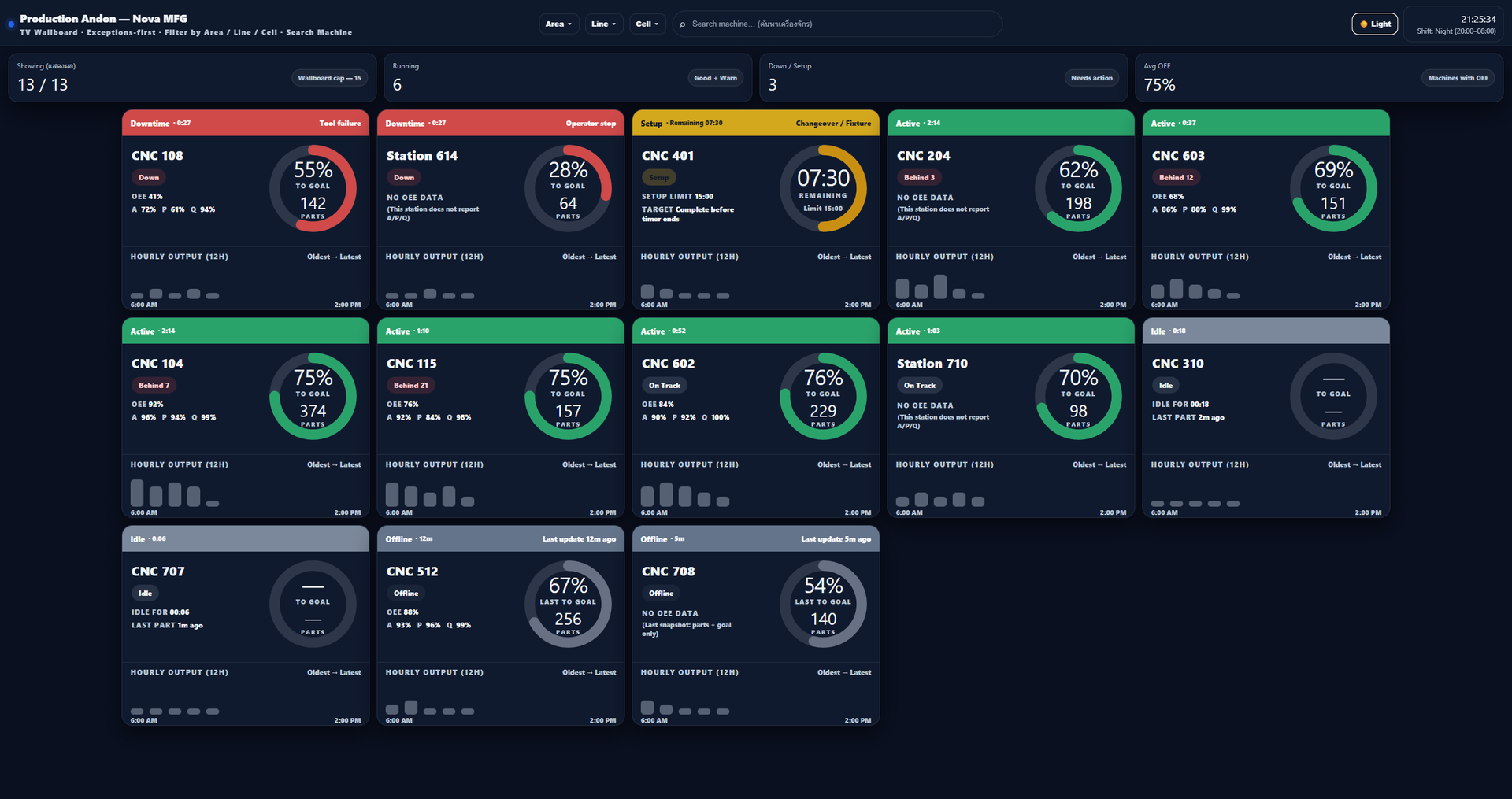
Task: Click the "Station 614" machine title
Action: [x=422, y=156]
